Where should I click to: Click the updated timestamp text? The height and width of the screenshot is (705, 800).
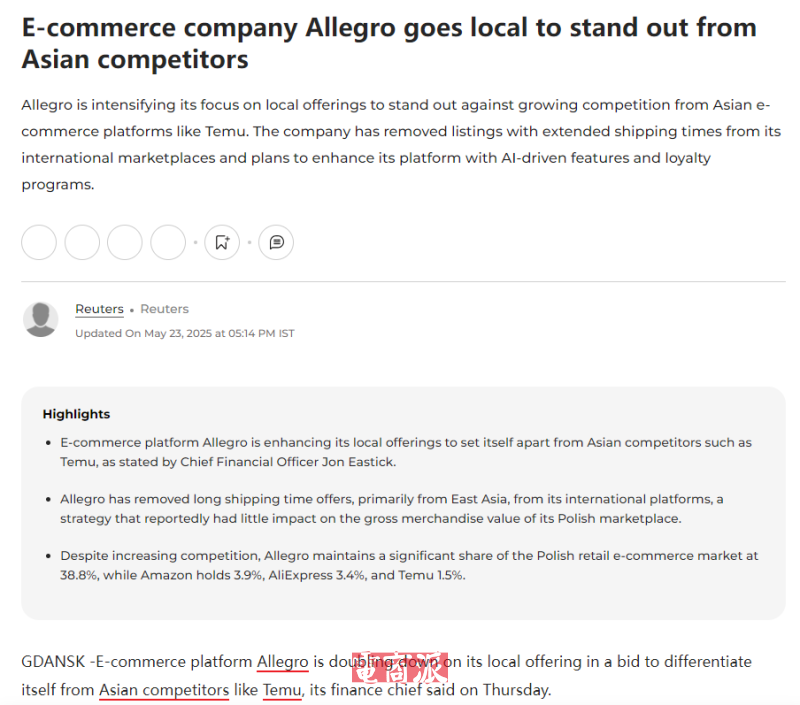click(x=183, y=333)
